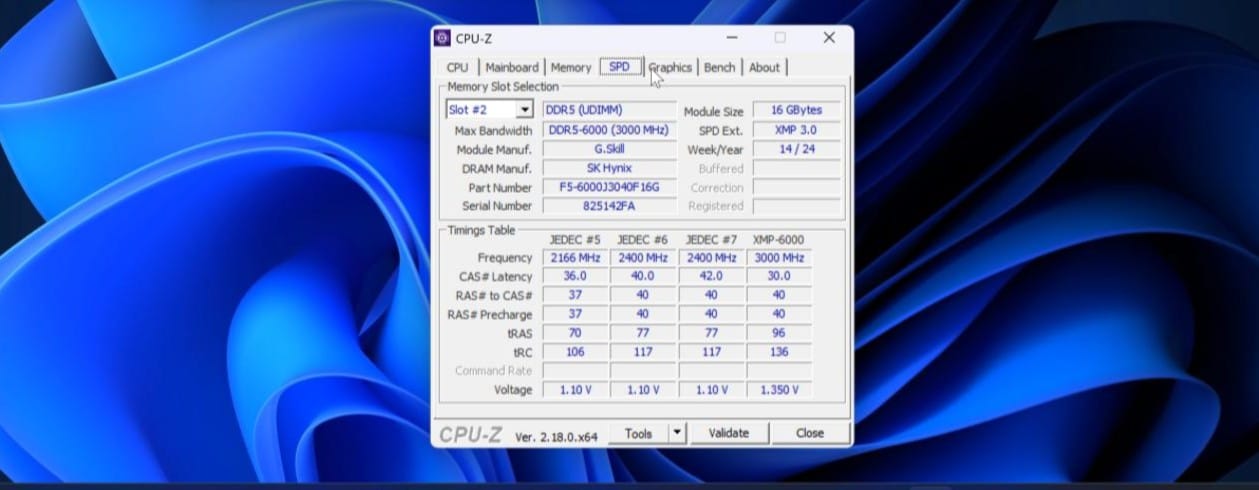Select the 825142FA serial number
This screenshot has height=490, width=1259.
tap(609, 206)
